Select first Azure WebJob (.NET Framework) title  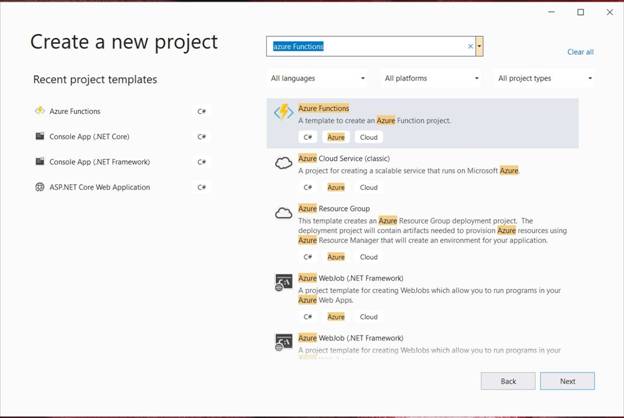(351, 278)
